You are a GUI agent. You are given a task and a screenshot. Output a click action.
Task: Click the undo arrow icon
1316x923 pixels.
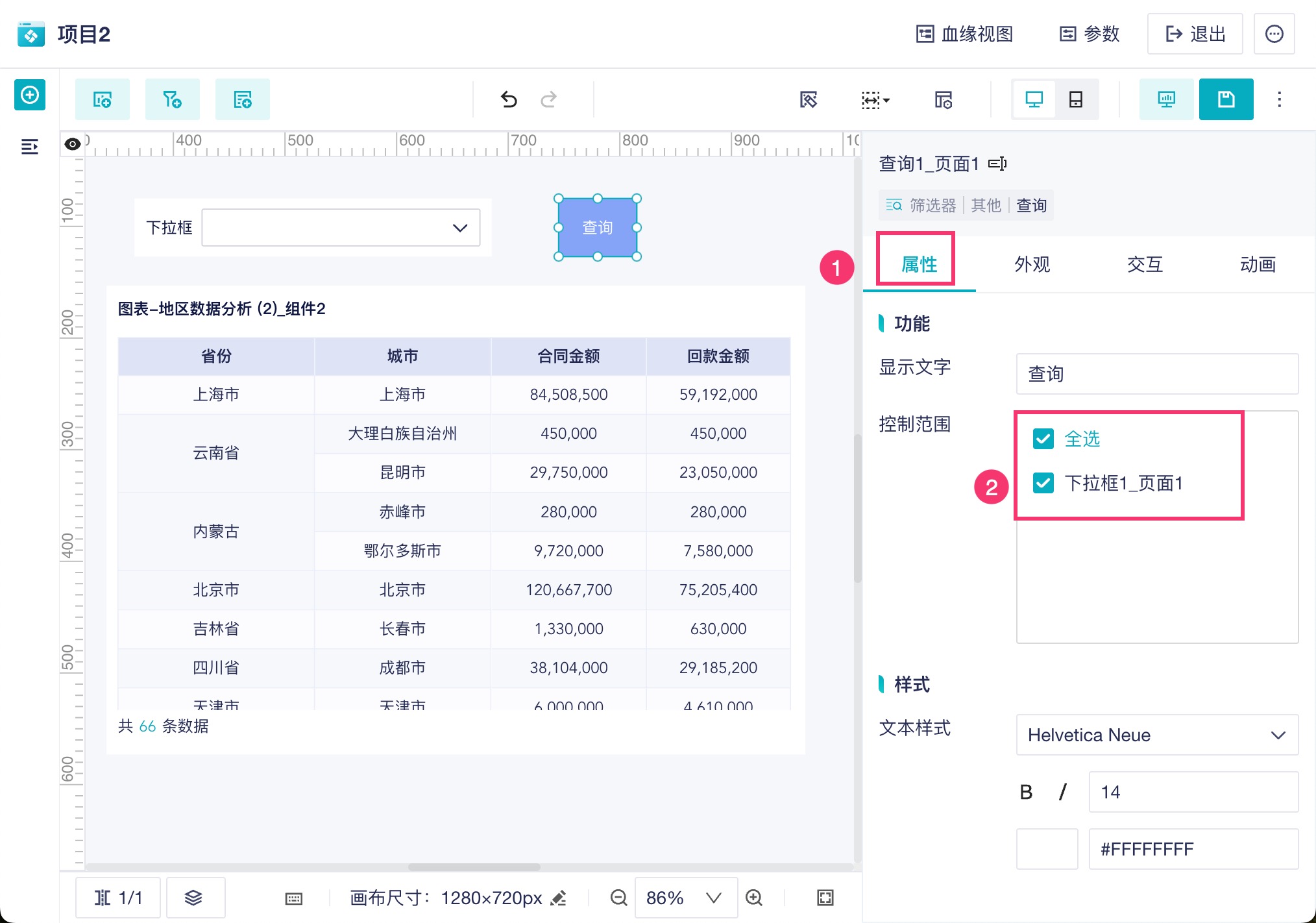pyautogui.click(x=509, y=99)
